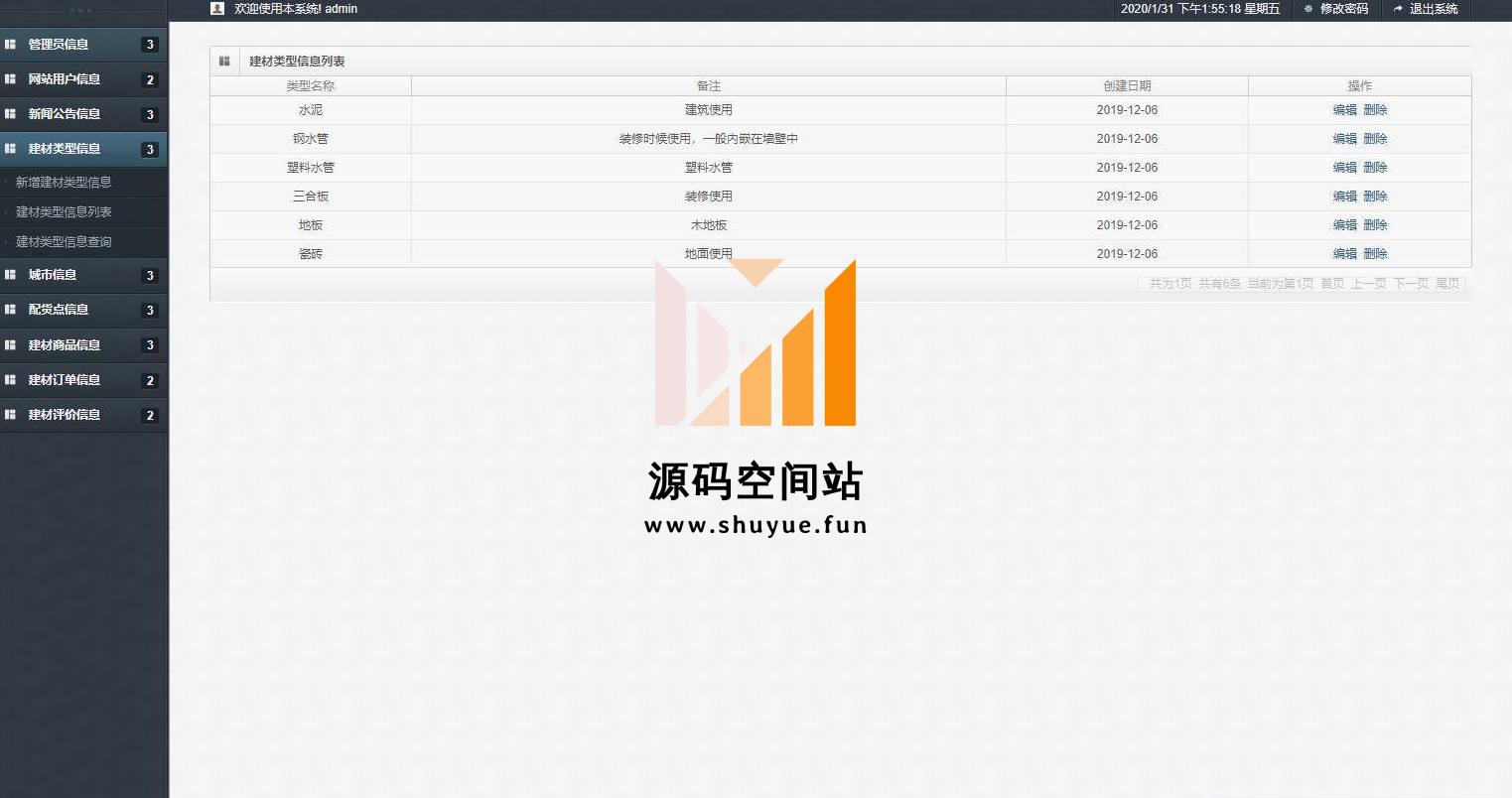Click 退出系统 to log out
This screenshot has width=1512, height=798.
click(1434, 9)
